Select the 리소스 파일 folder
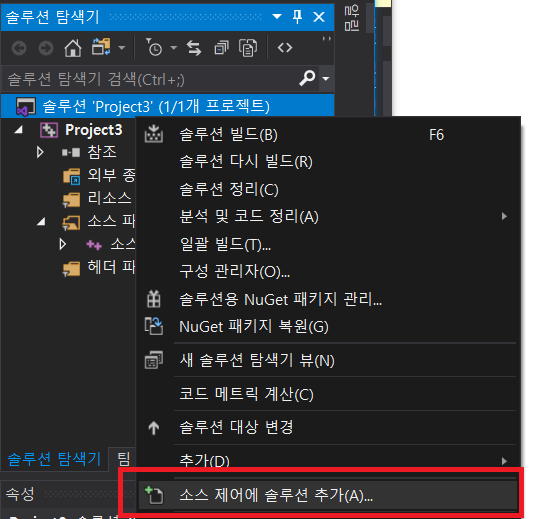Image resolution: width=533 pixels, height=519 pixels. (109, 198)
